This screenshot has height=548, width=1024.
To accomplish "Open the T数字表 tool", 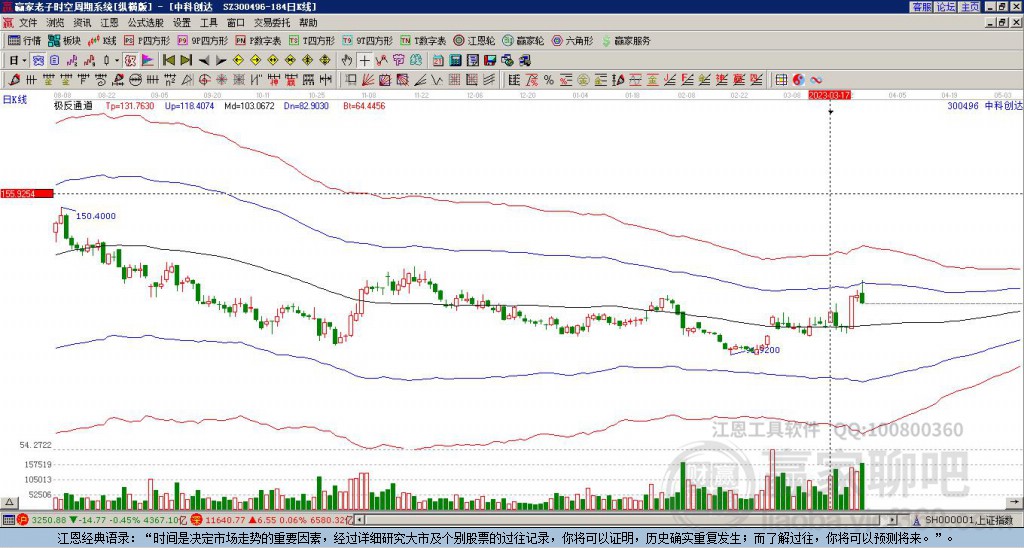I will pos(423,40).
